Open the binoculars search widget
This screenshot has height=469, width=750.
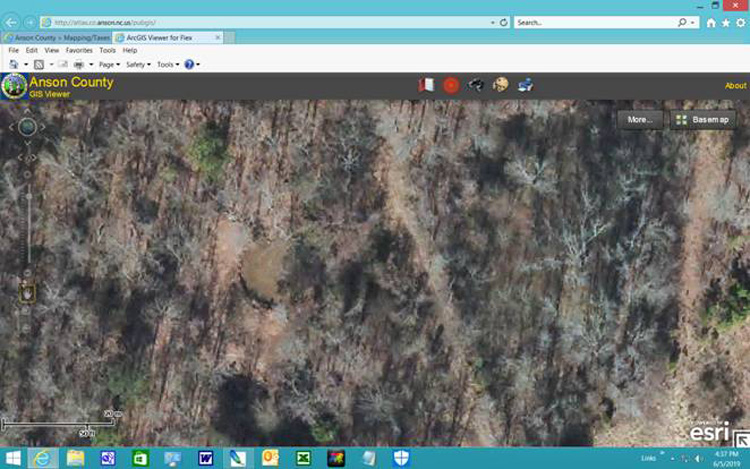point(475,85)
